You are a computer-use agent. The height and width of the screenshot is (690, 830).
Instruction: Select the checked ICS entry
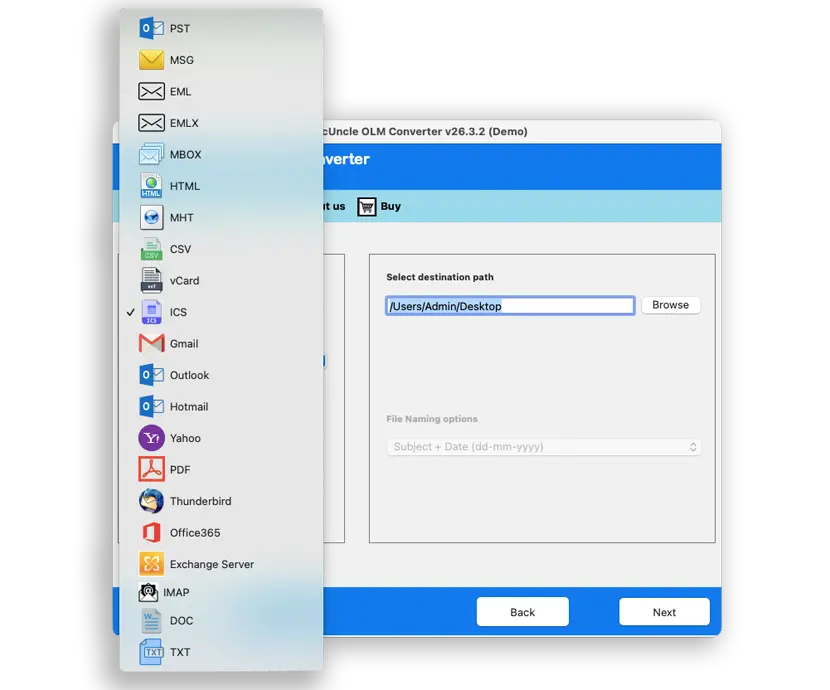(x=221, y=312)
